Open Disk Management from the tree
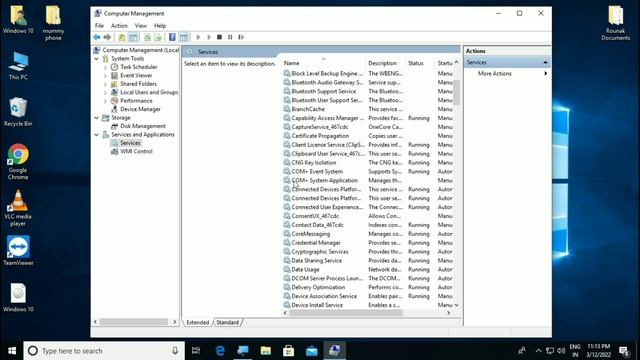This screenshot has width=640, height=360. [x=143, y=126]
